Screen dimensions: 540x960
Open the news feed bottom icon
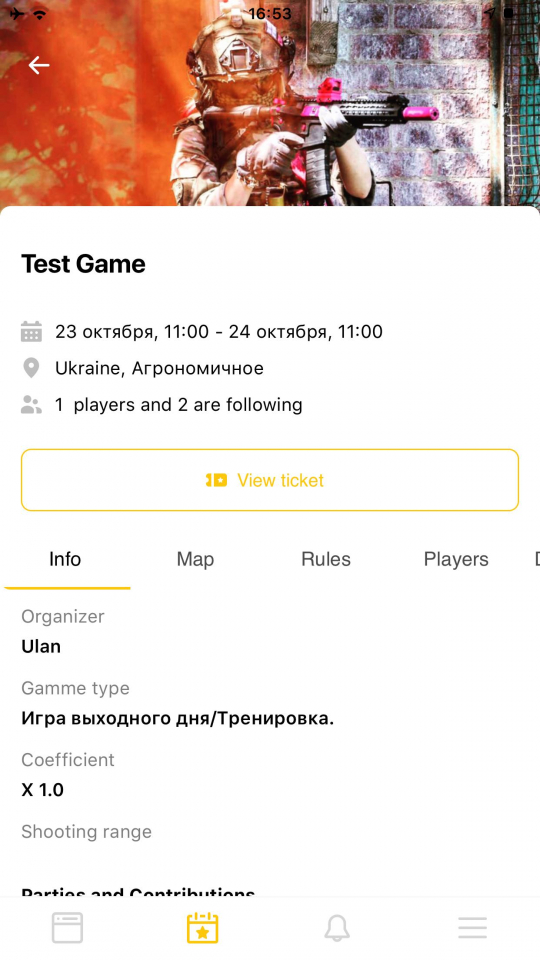pos(67,928)
